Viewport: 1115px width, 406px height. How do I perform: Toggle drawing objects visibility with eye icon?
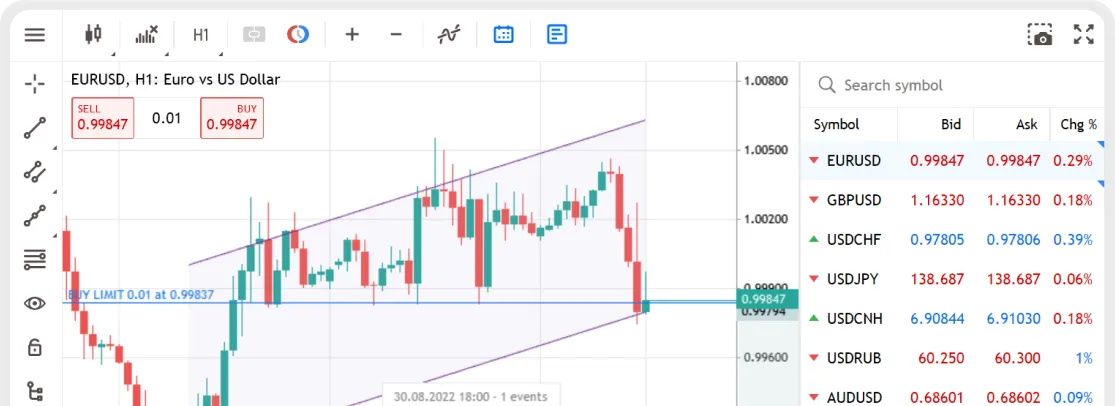tap(35, 303)
